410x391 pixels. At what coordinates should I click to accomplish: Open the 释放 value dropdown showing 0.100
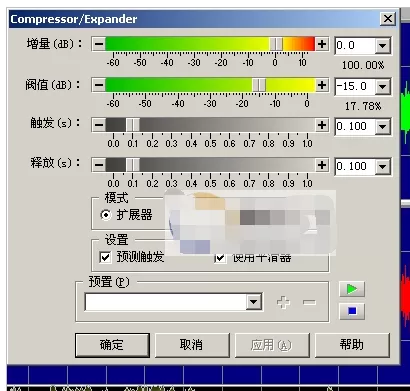click(x=382, y=166)
